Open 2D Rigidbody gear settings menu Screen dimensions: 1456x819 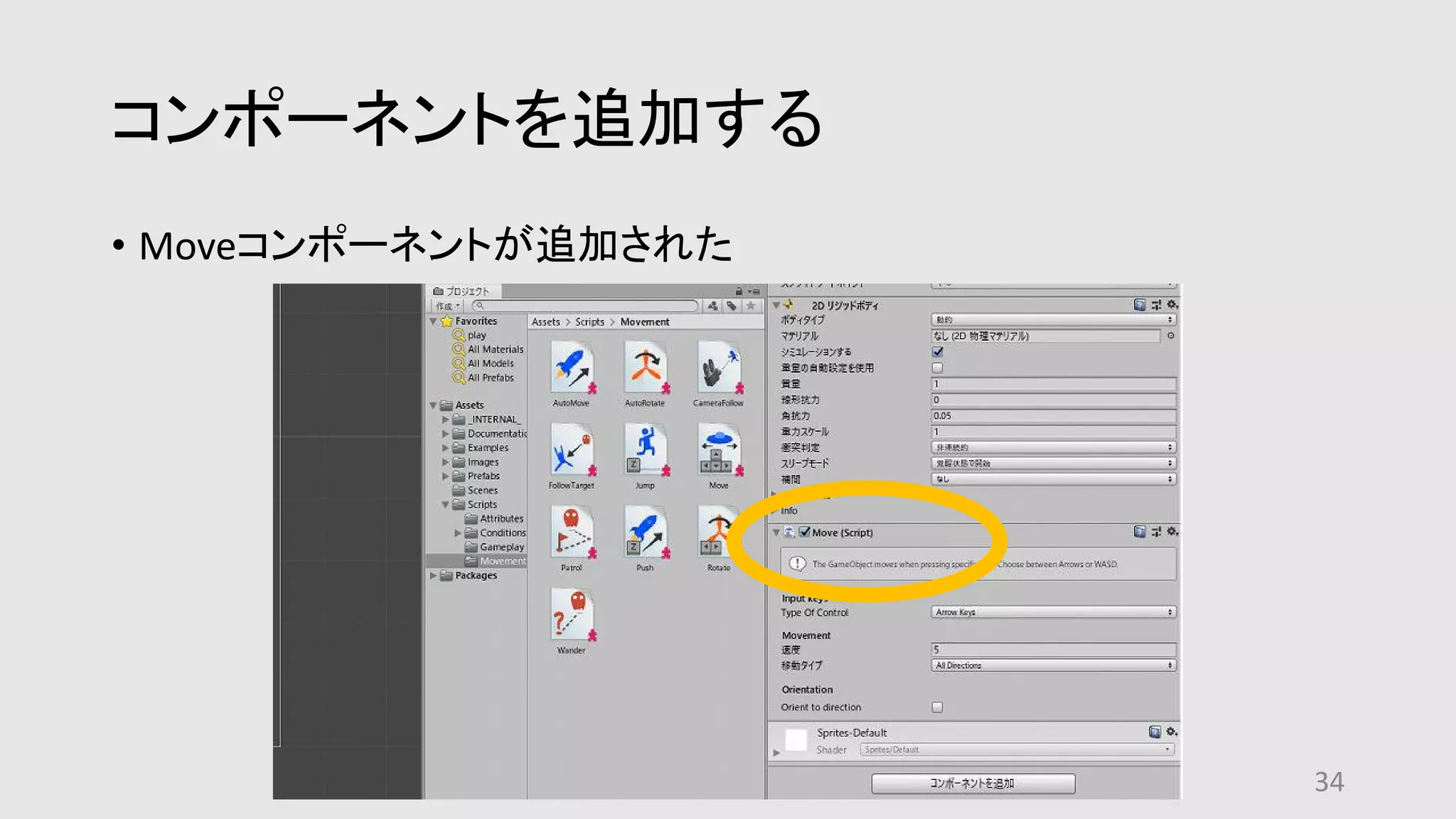click(1172, 305)
